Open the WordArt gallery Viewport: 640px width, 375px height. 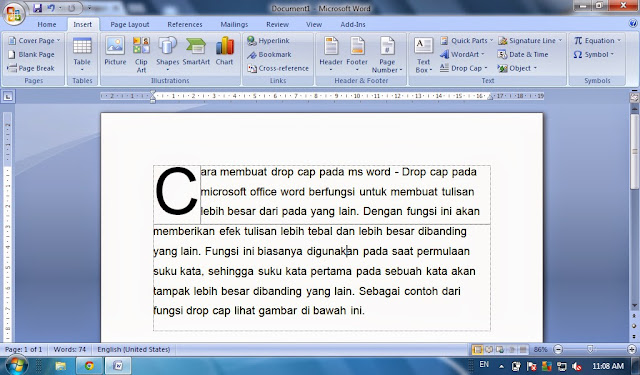[462, 54]
